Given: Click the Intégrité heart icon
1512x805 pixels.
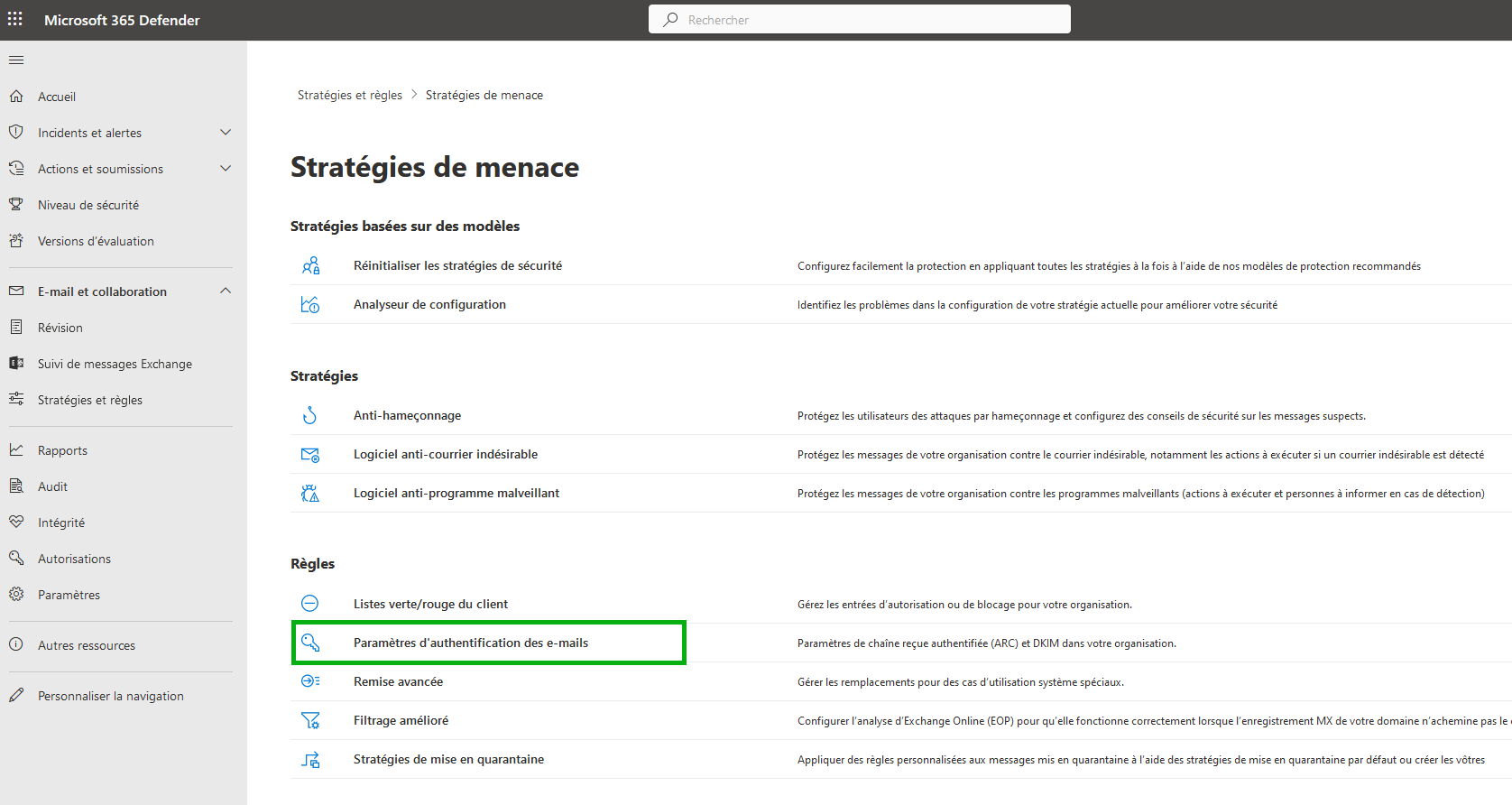Looking at the screenshot, I should 16,522.
